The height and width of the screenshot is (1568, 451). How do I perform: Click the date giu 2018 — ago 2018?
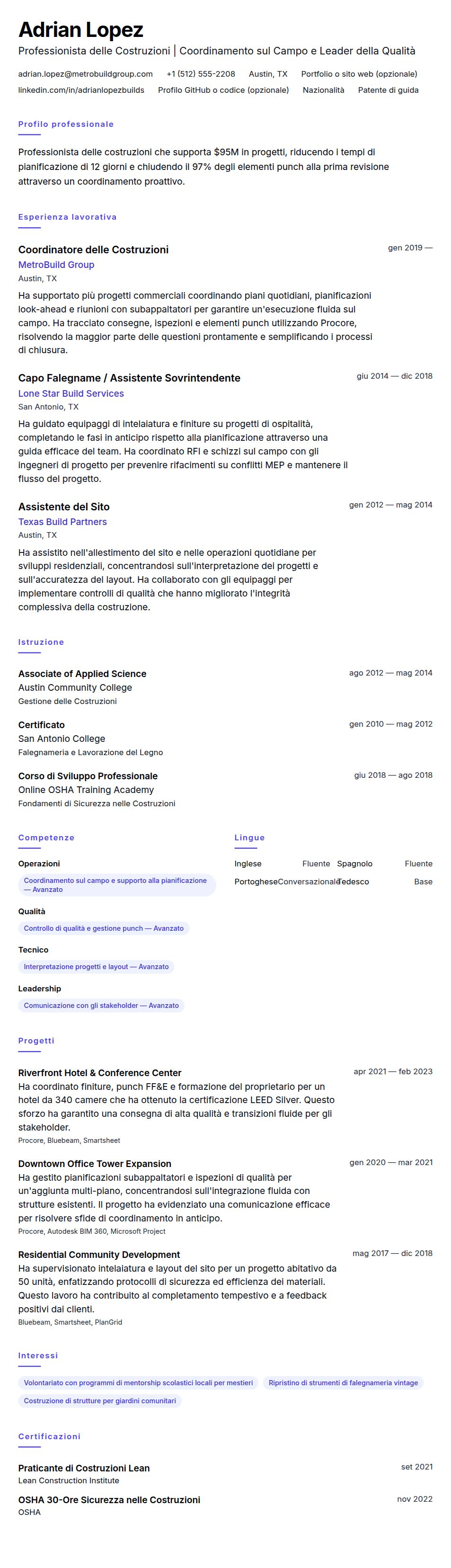pyautogui.click(x=393, y=775)
